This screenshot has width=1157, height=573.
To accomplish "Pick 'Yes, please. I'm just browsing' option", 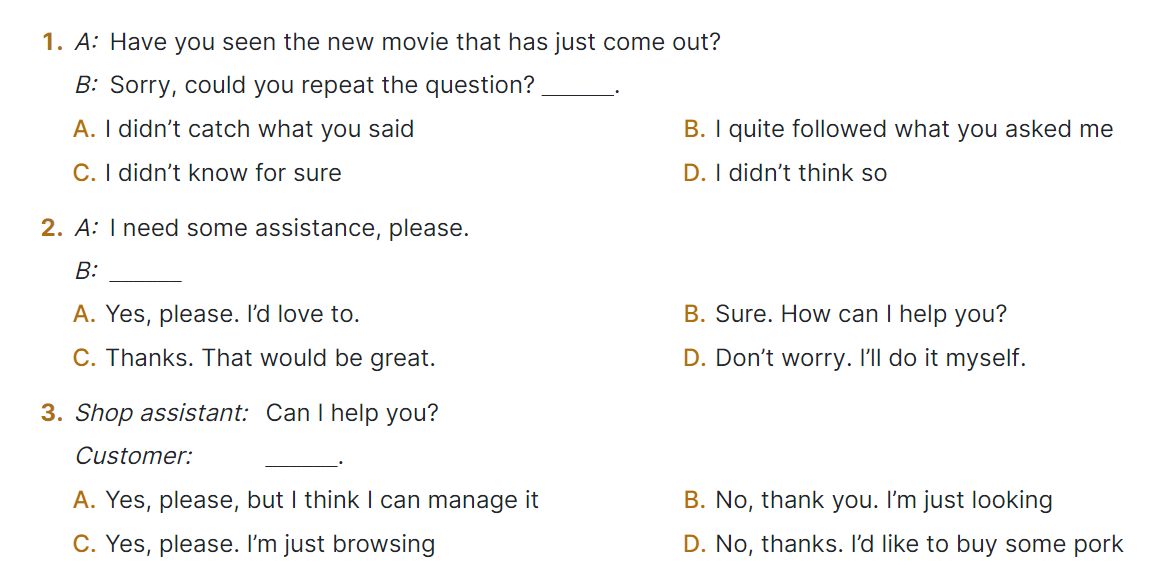I will 255,544.
